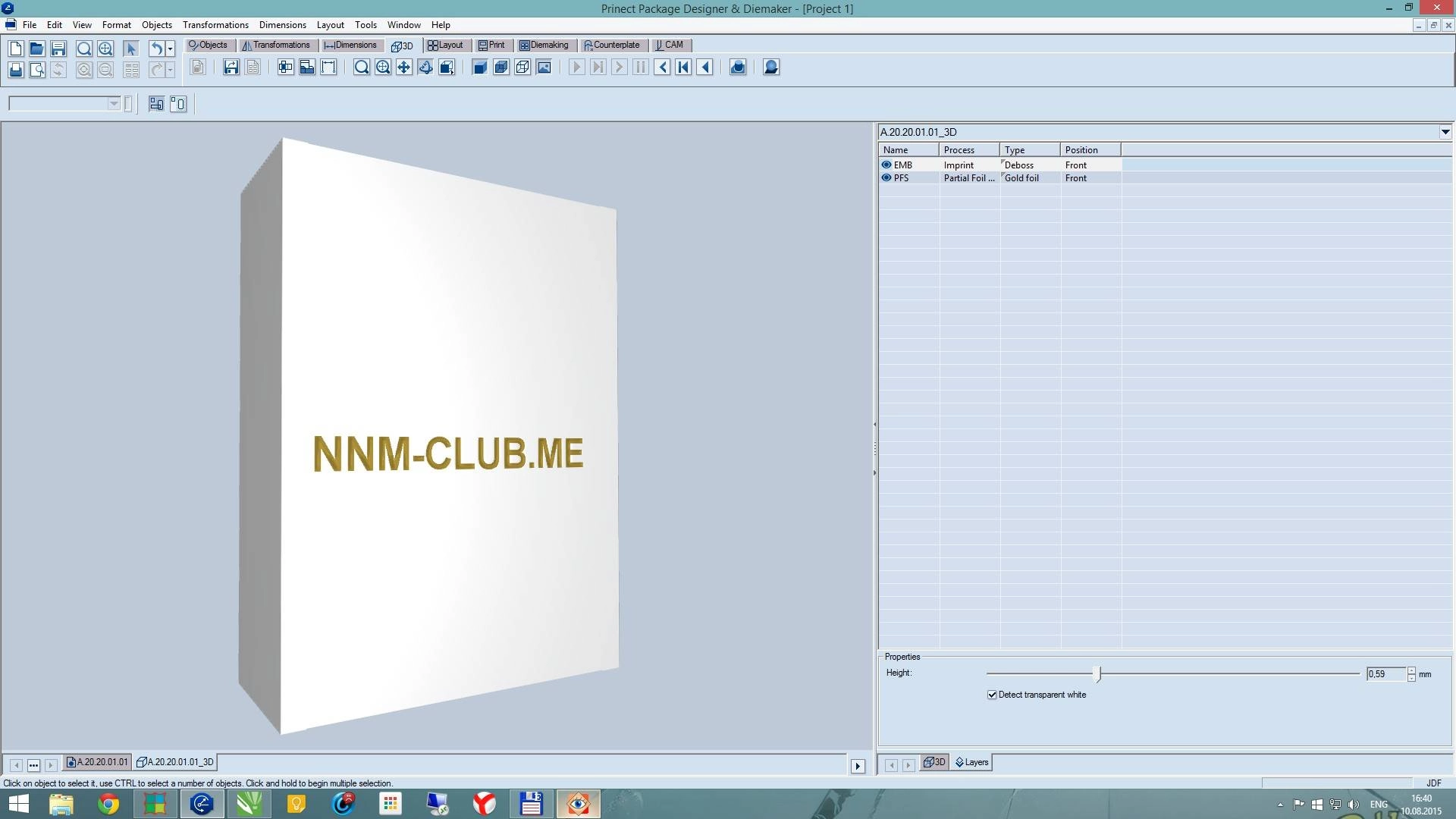Click the scroll-right arrow at viewport bottom

click(x=858, y=766)
